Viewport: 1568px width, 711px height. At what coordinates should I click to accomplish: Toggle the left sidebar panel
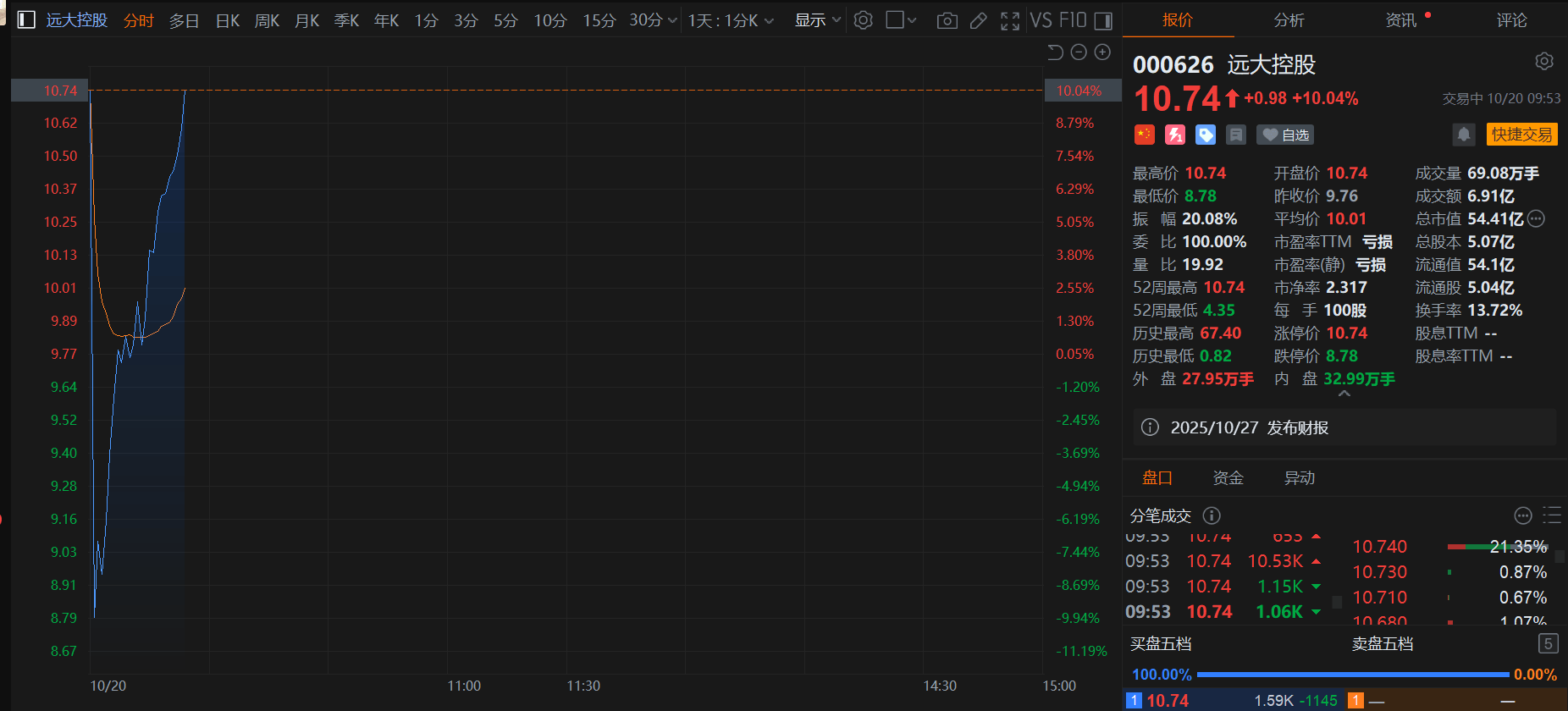click(x=26, y=20)
